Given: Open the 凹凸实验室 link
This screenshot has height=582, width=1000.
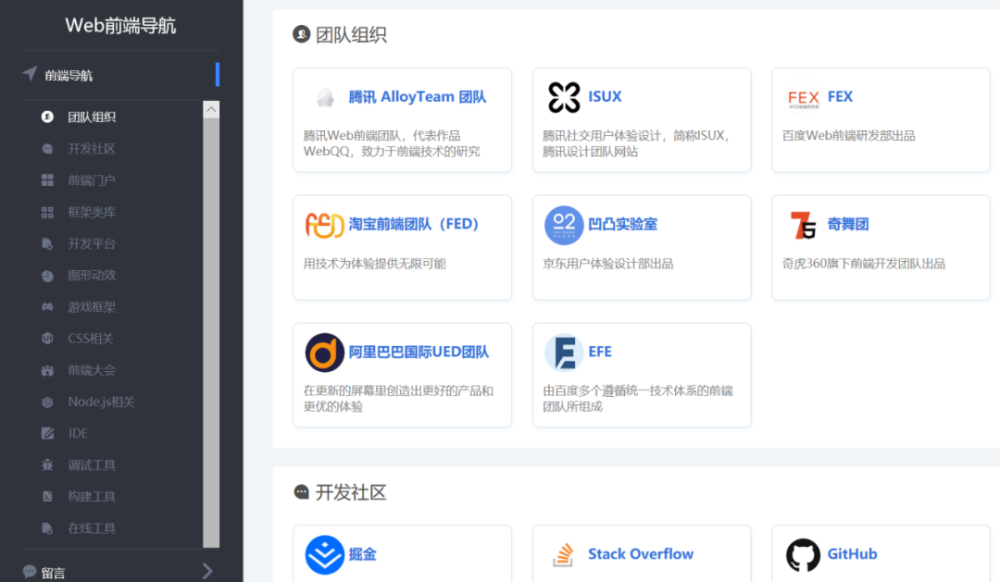Looking at the screenshot, I should click(622, 224).
